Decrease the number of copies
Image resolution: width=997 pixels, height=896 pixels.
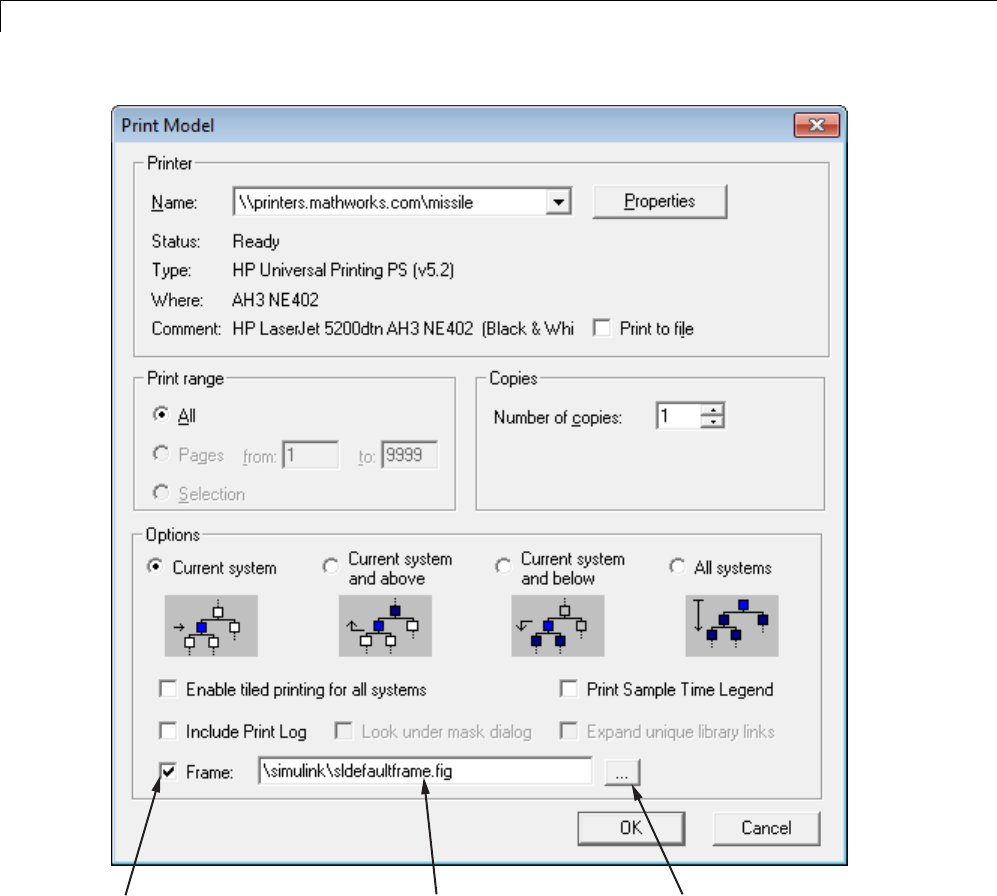point(713,422)
